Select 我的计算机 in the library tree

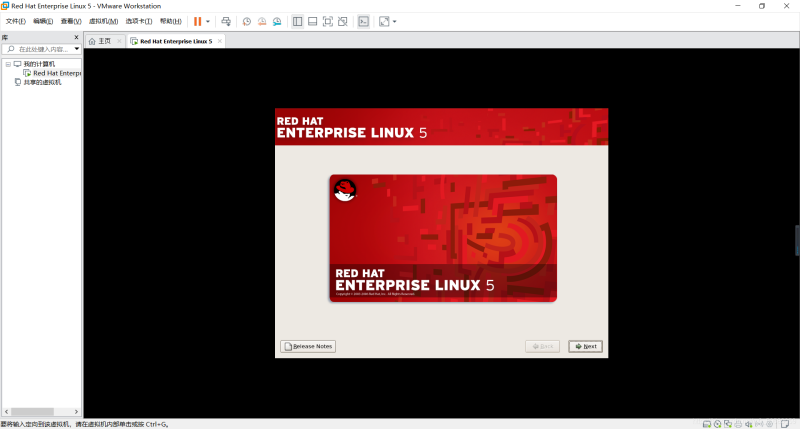point(39,64)
